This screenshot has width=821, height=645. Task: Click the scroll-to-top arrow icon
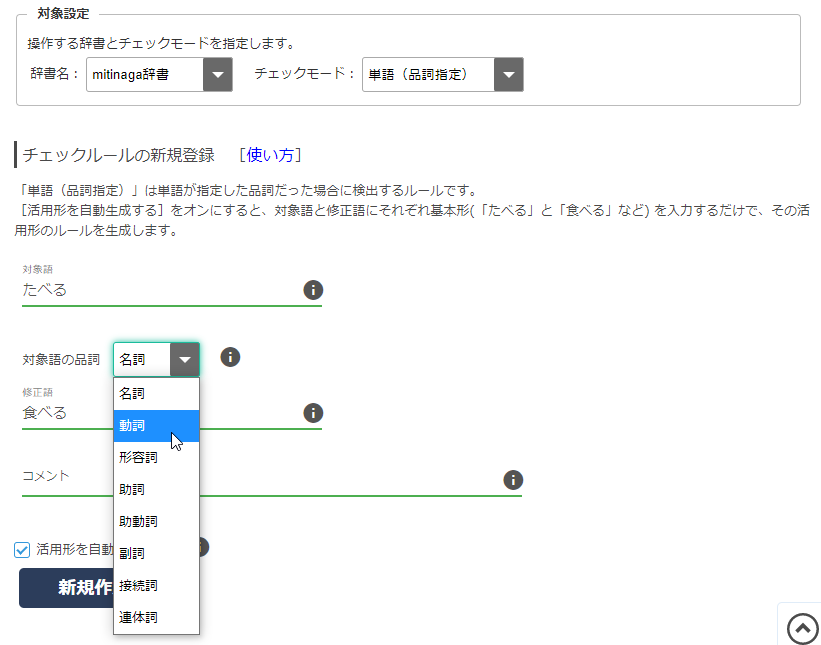click(800, 628)
